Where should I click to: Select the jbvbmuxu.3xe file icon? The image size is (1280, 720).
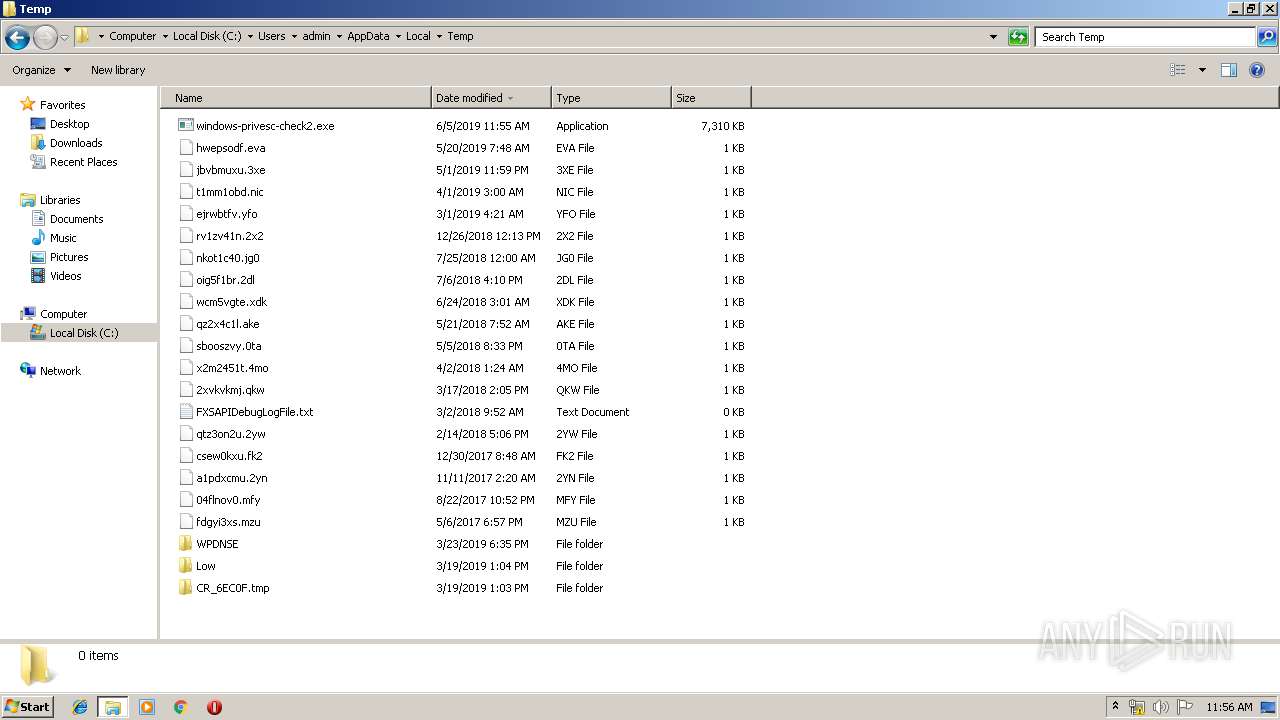click(x=185, y=170)
